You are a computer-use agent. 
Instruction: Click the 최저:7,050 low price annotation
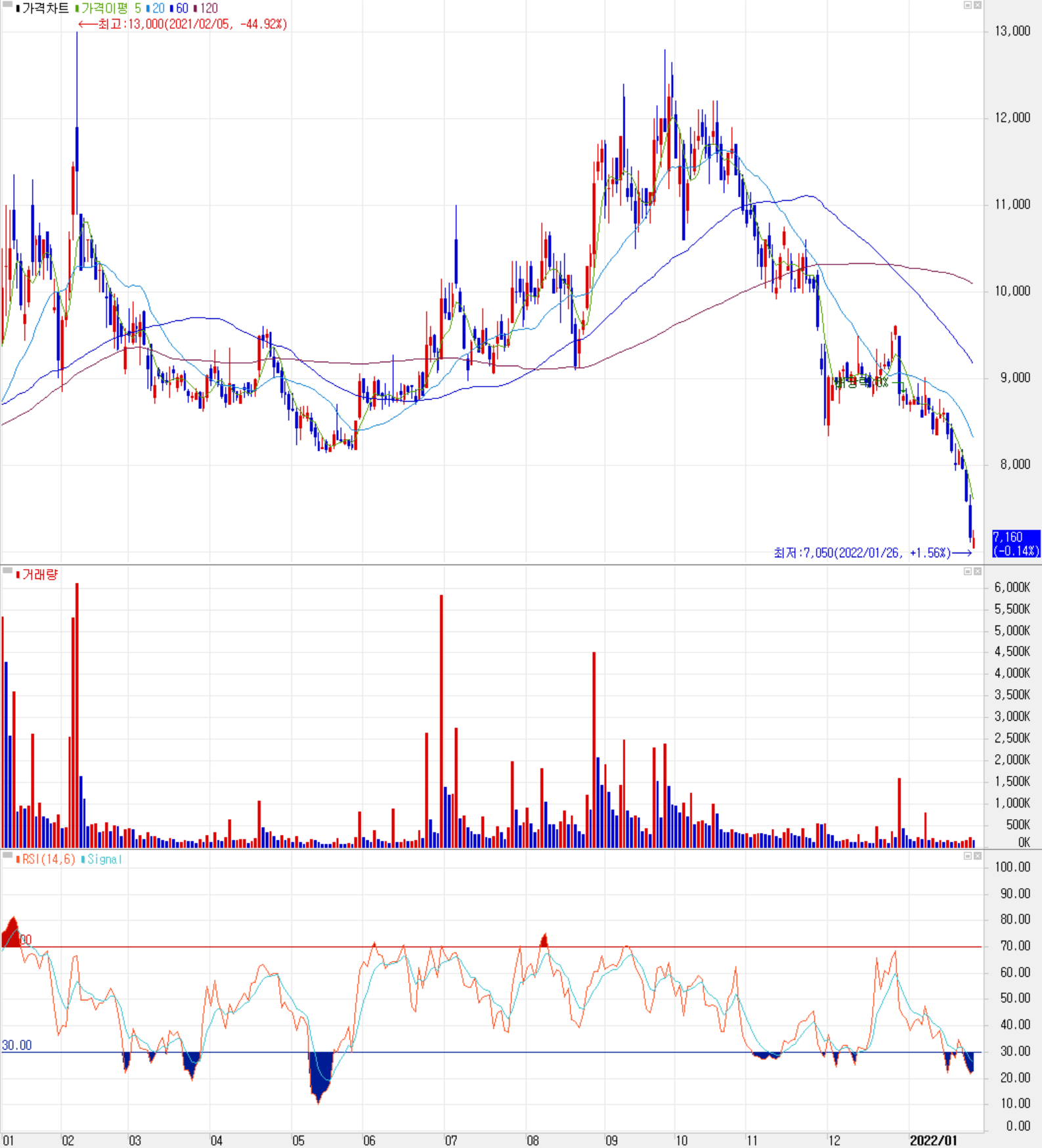pos(873,553)
